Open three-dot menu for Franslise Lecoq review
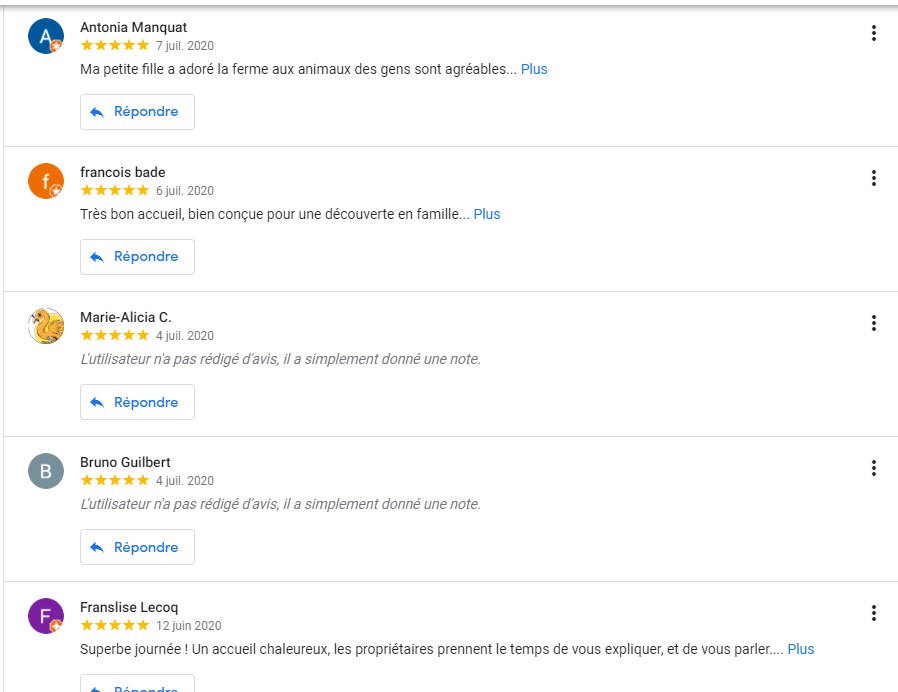The height and width of the screenshot is (692, 898). pos(873,613)
